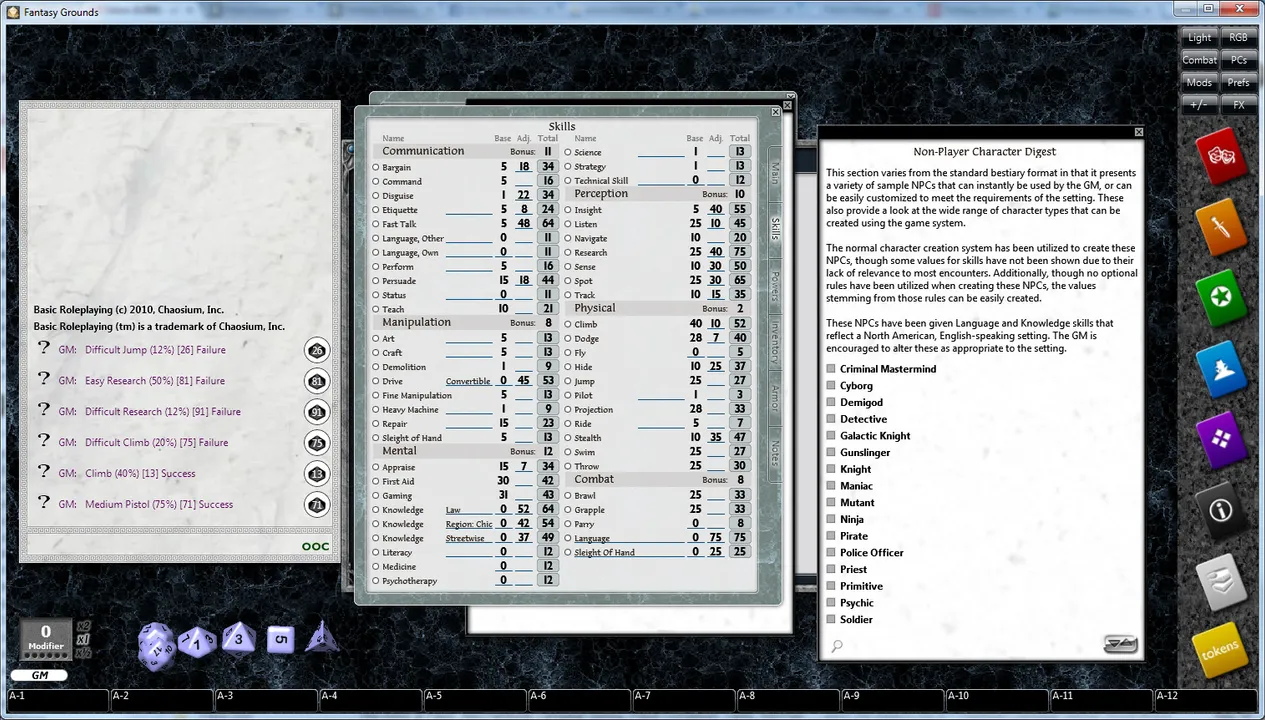Click the +/- button
This screenshot has height=720, width=1265.
point(1199,105)
